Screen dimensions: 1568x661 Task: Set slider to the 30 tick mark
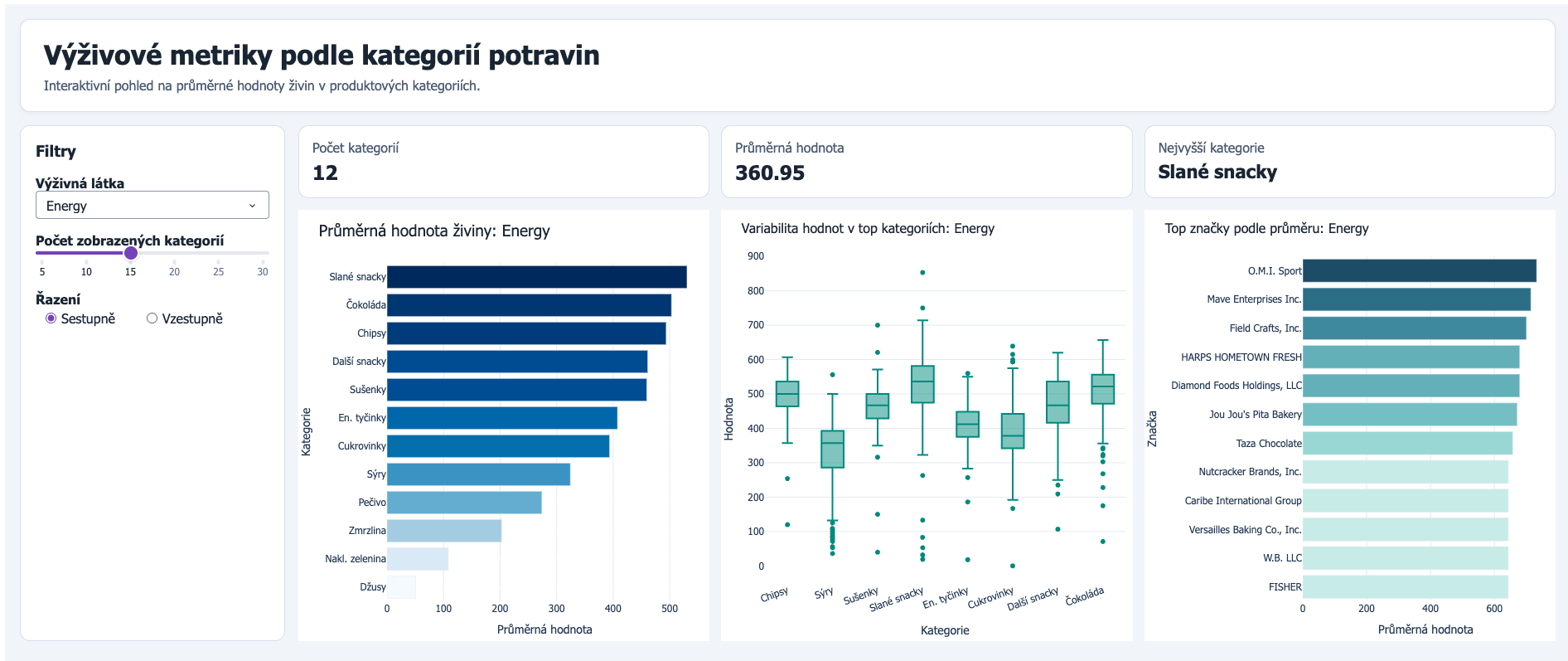coord(263,262)
